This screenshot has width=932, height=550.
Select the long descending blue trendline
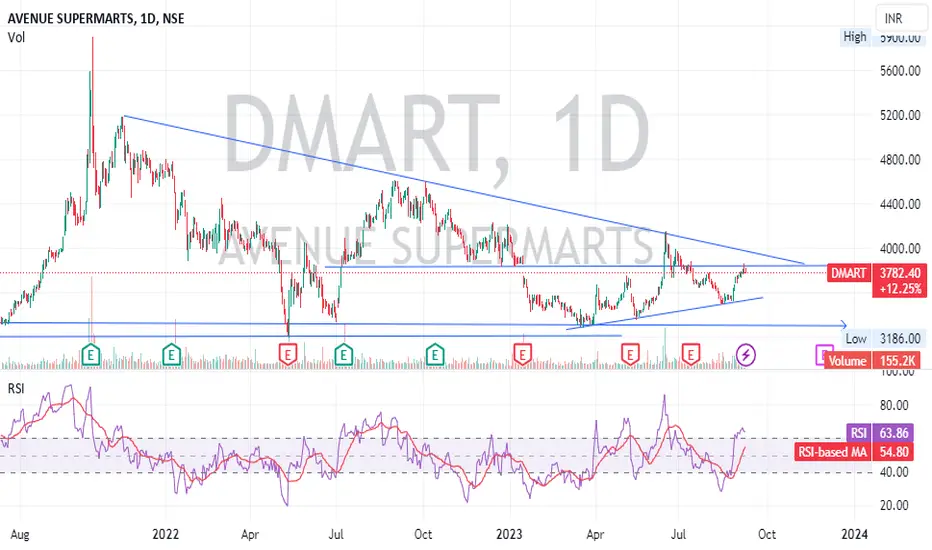point(464,190)
